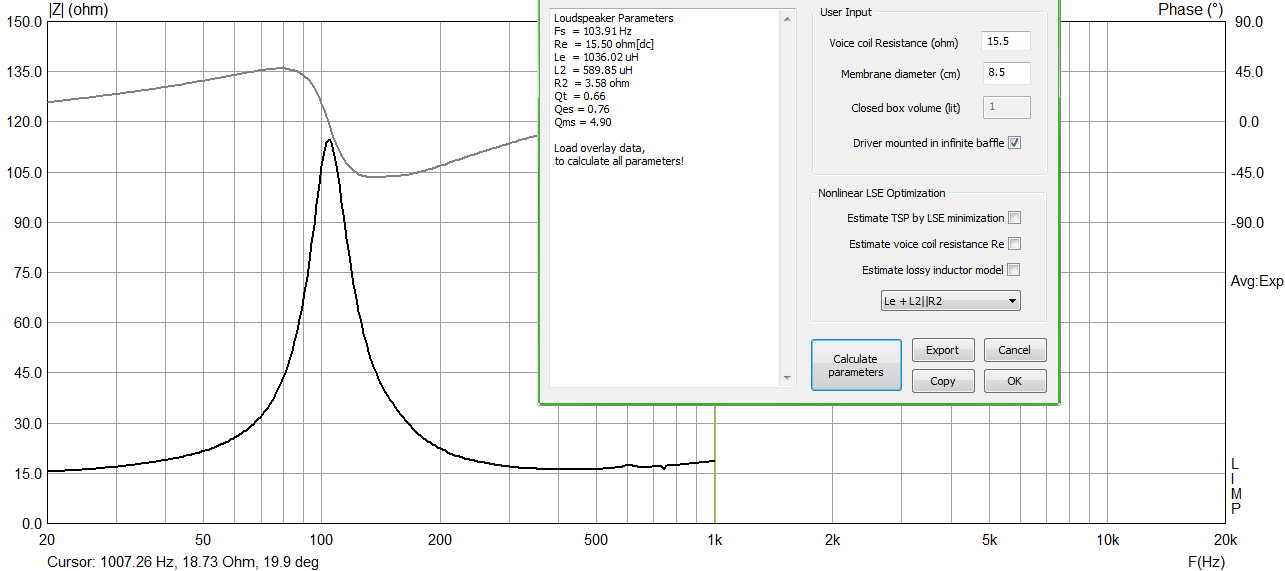This screenshot has height=571, width=1285.
Task: Select the L2 = 589.85 uH line
Action: [593, 70]
